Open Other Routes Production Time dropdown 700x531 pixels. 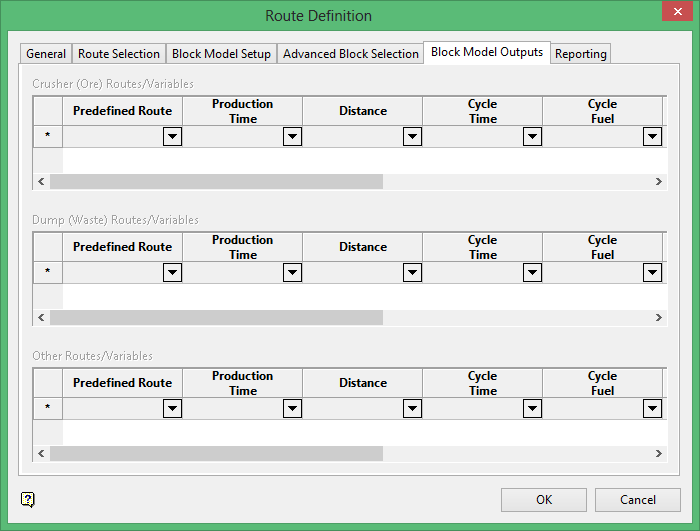[292, 408]
